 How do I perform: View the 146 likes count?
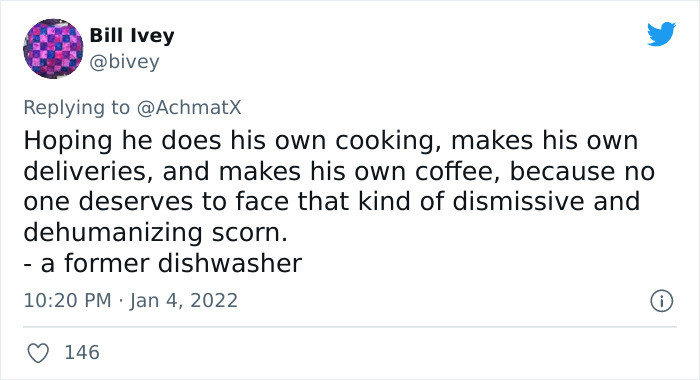click(82, 352)
